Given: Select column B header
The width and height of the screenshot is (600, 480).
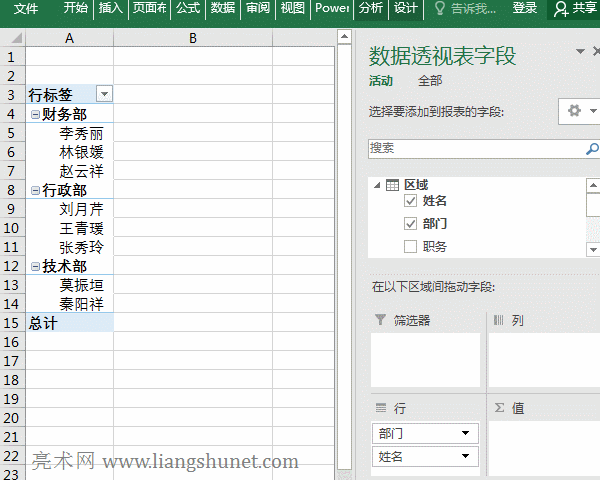Looking at the screenshot, I should tap(193, 38).
